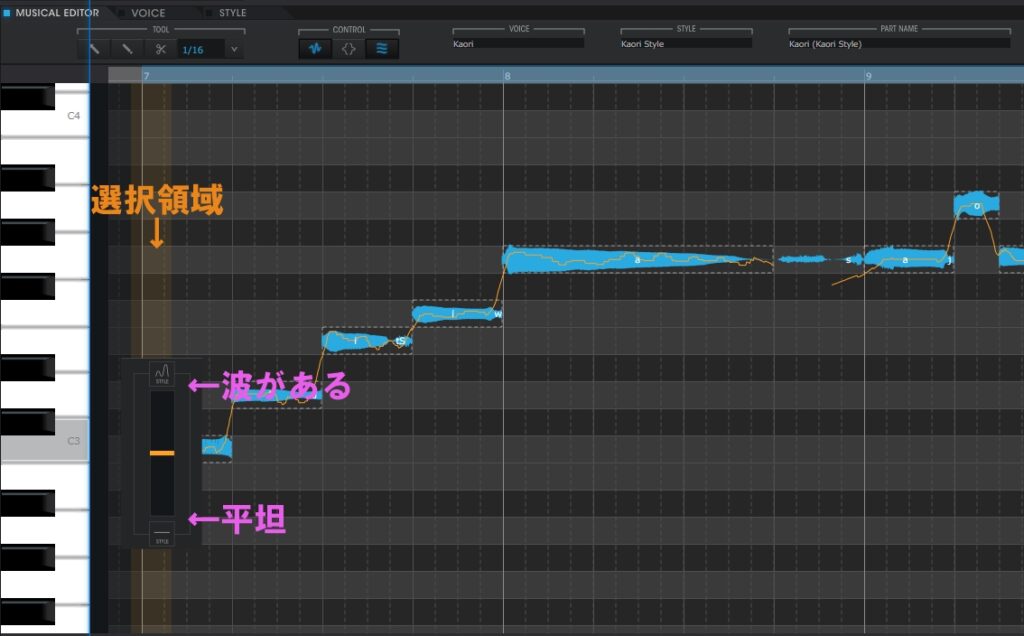1024x636 pixels.
Task: Click the 1/16 quantize value field
Action: click(200, 48)
